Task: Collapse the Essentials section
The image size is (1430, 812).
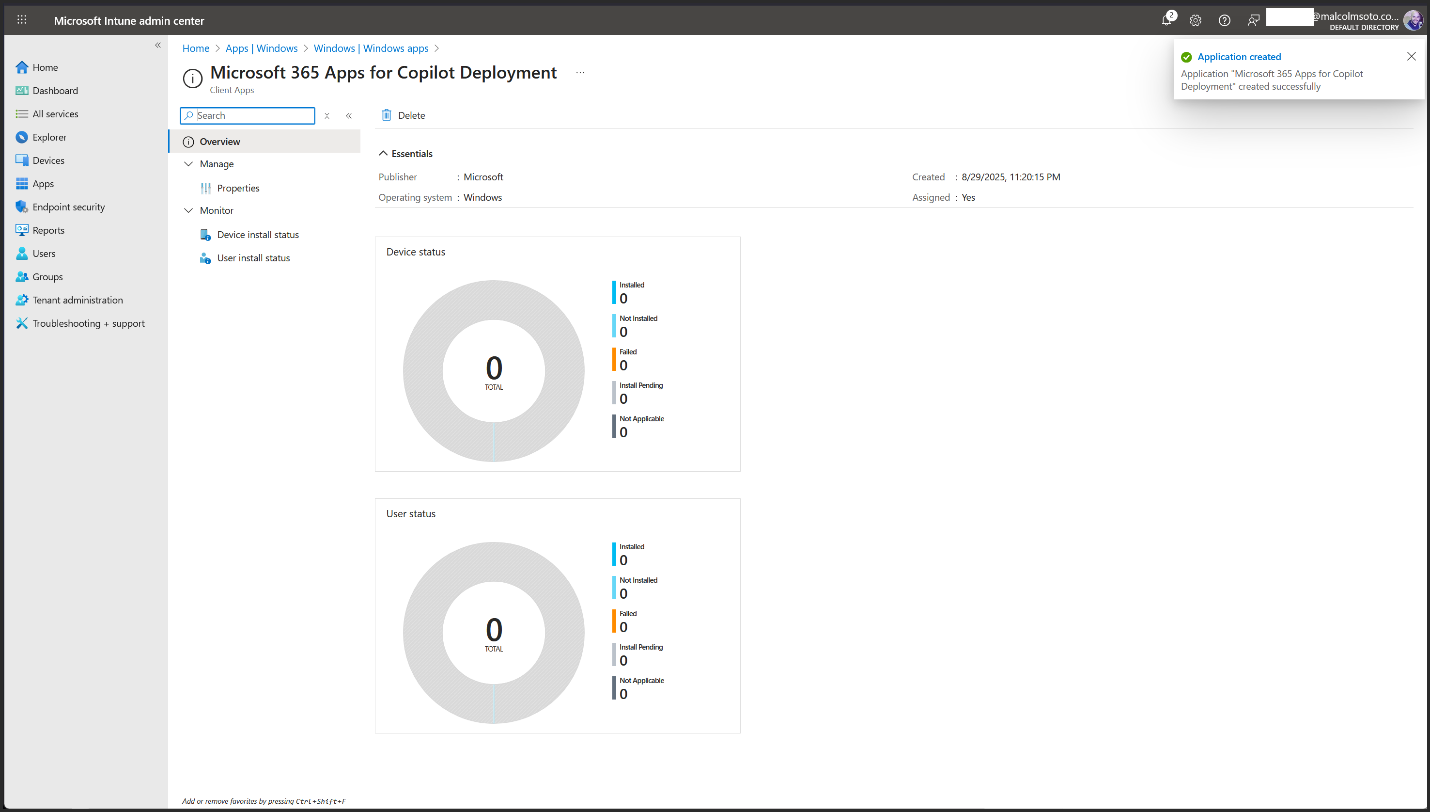Action: click(383, 154)
